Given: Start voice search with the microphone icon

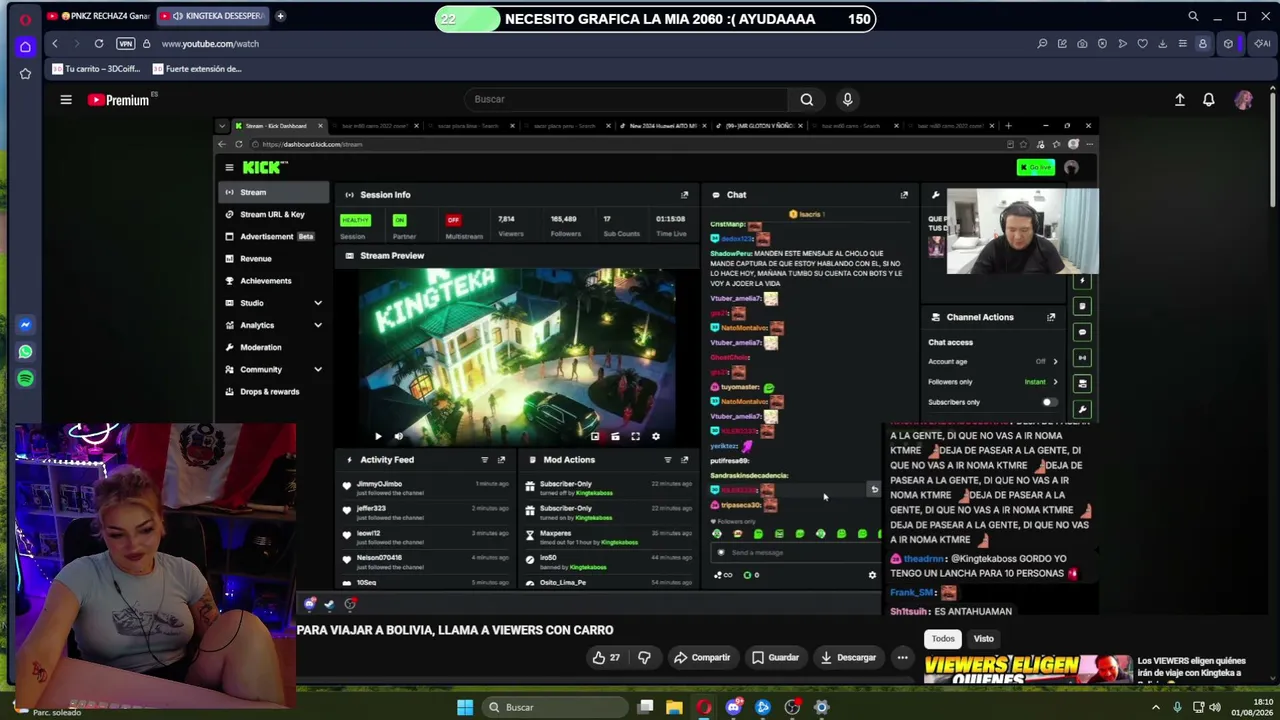Looking at the screenshot, I should (847, 99).
